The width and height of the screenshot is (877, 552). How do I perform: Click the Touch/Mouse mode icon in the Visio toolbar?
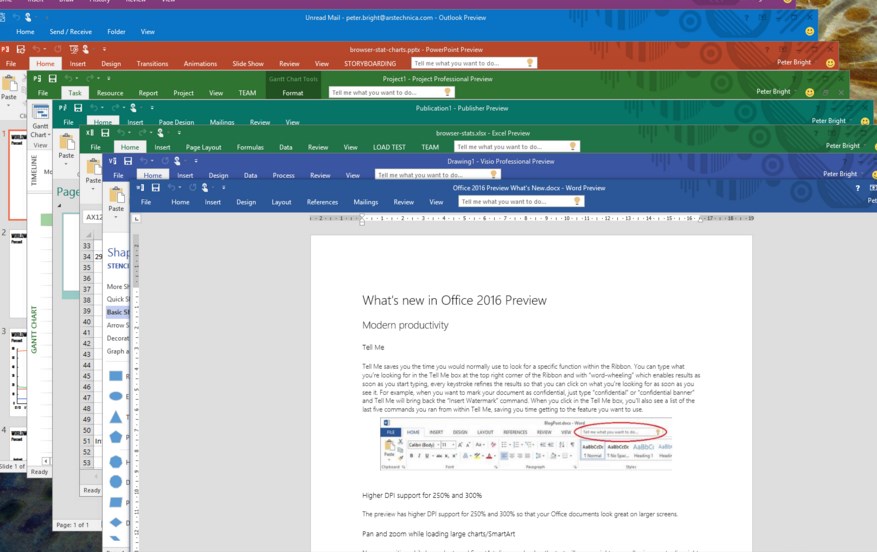pos(177,161)
